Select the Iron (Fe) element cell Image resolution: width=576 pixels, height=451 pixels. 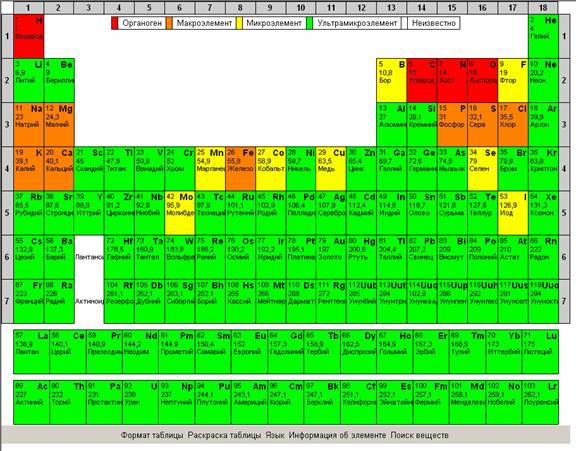point(241,169)
